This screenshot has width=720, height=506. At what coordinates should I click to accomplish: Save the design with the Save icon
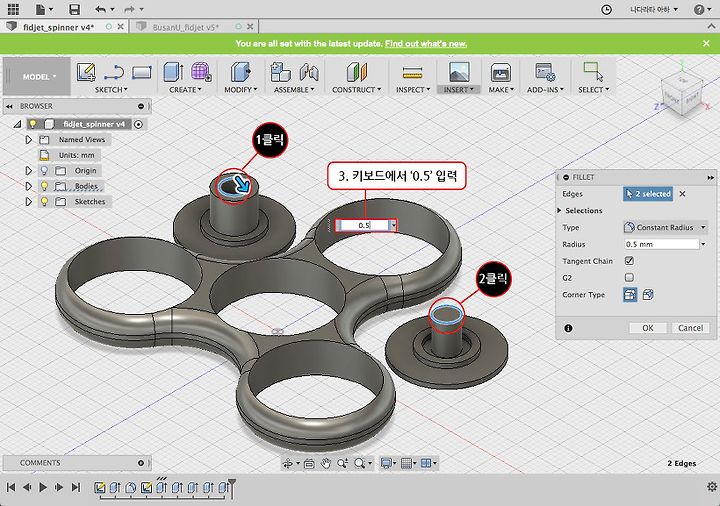74,9
